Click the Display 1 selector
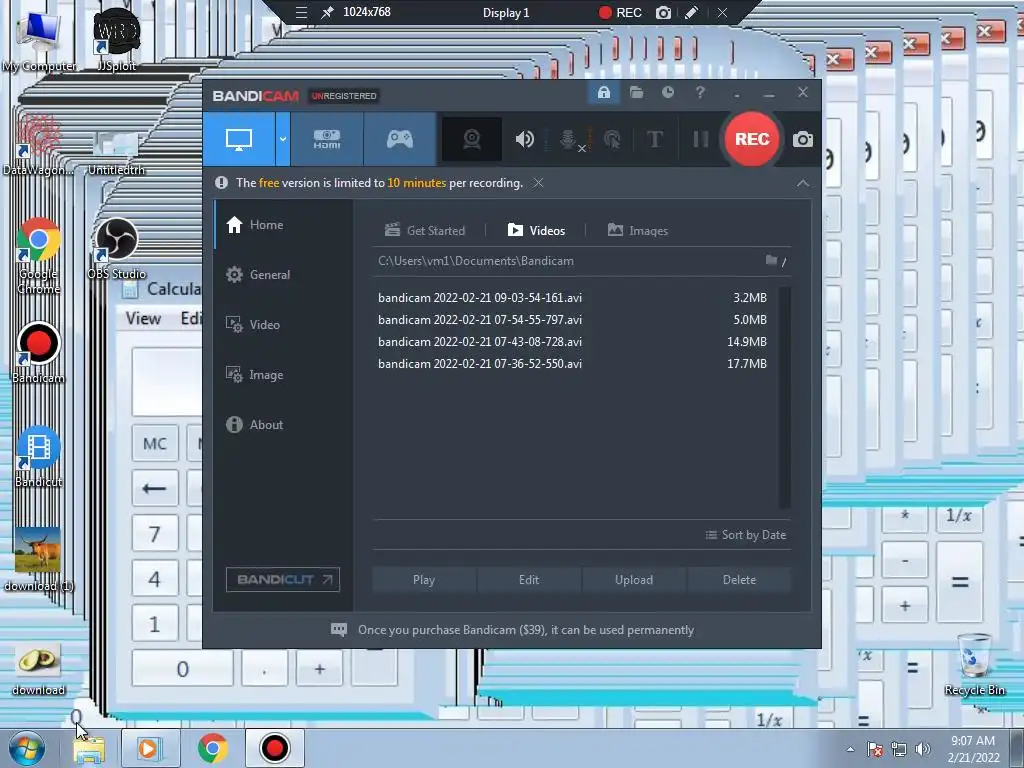Viewport: 1024px width, 768px height. pyautogui.click(x=505, y=12)
